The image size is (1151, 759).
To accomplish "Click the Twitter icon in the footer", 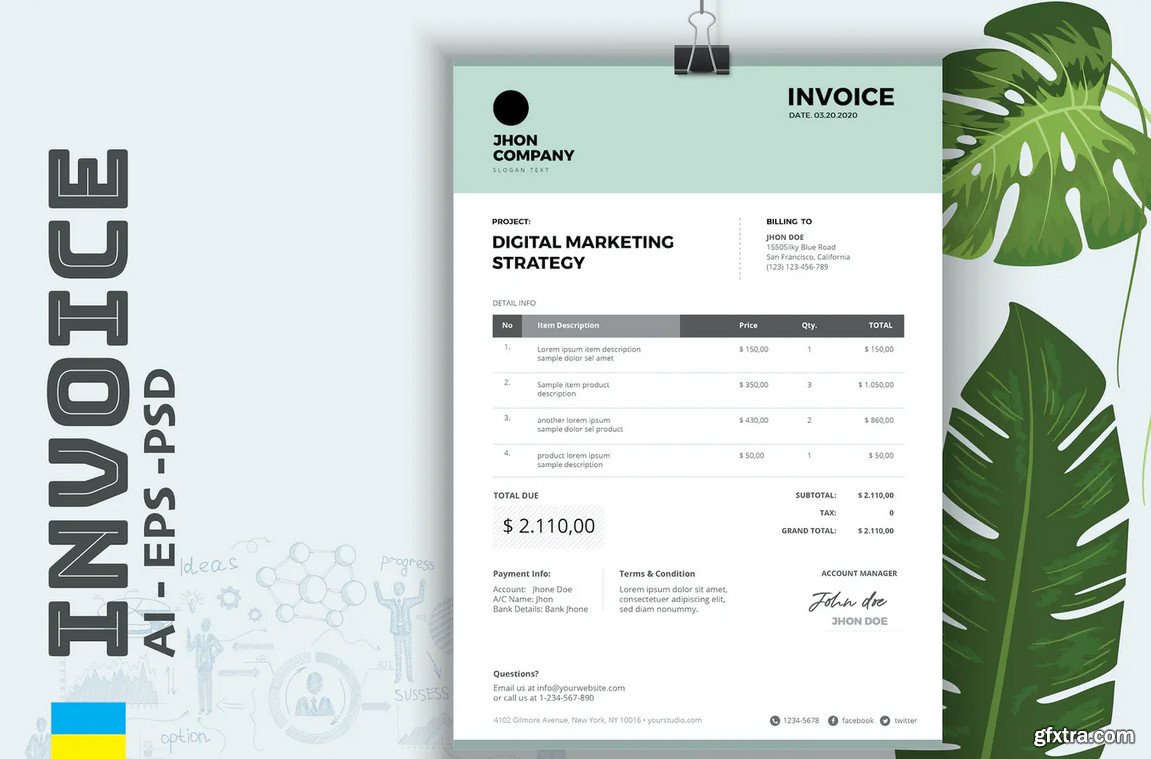I will 885,720.
